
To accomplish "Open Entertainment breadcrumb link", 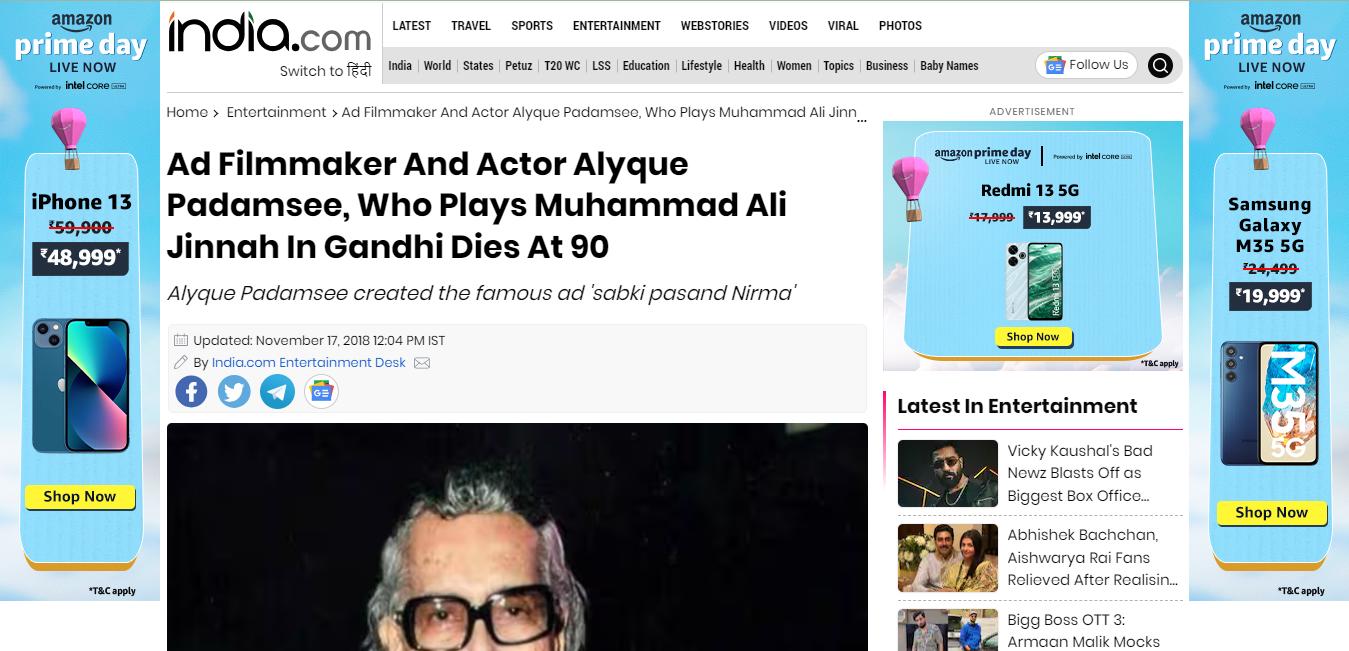I will (276, 112).
